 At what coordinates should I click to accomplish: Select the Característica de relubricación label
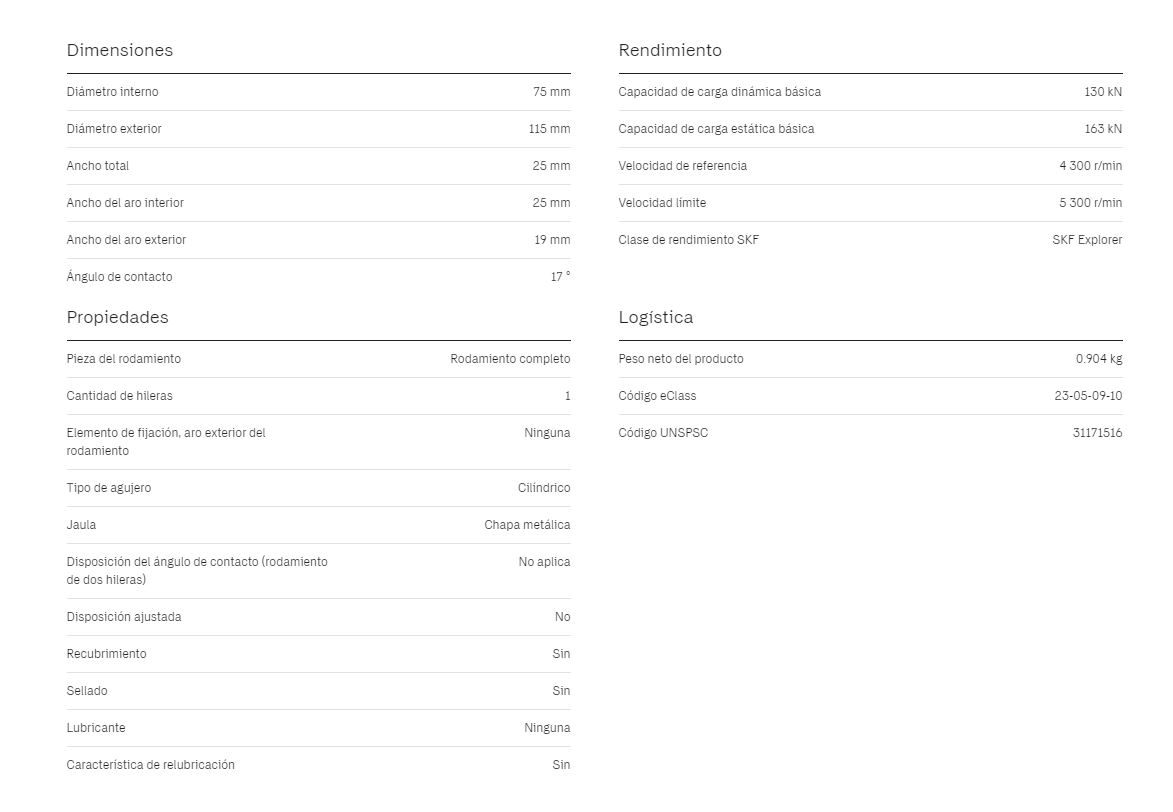[150, 765]
